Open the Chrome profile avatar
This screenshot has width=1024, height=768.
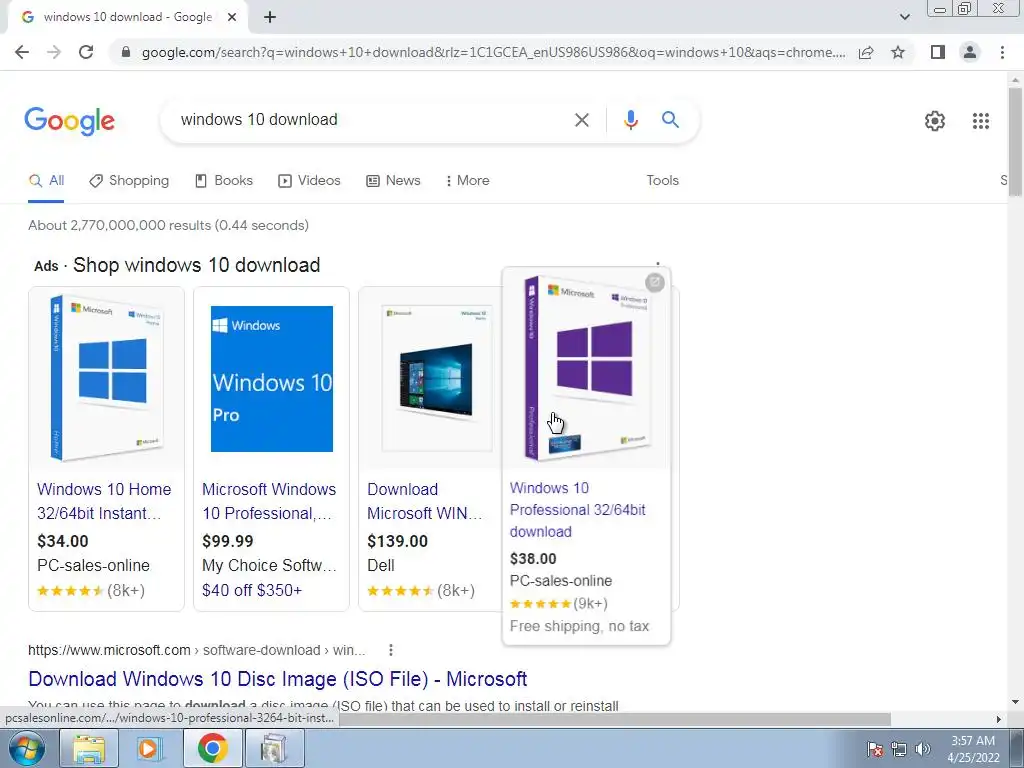(970, 52)
